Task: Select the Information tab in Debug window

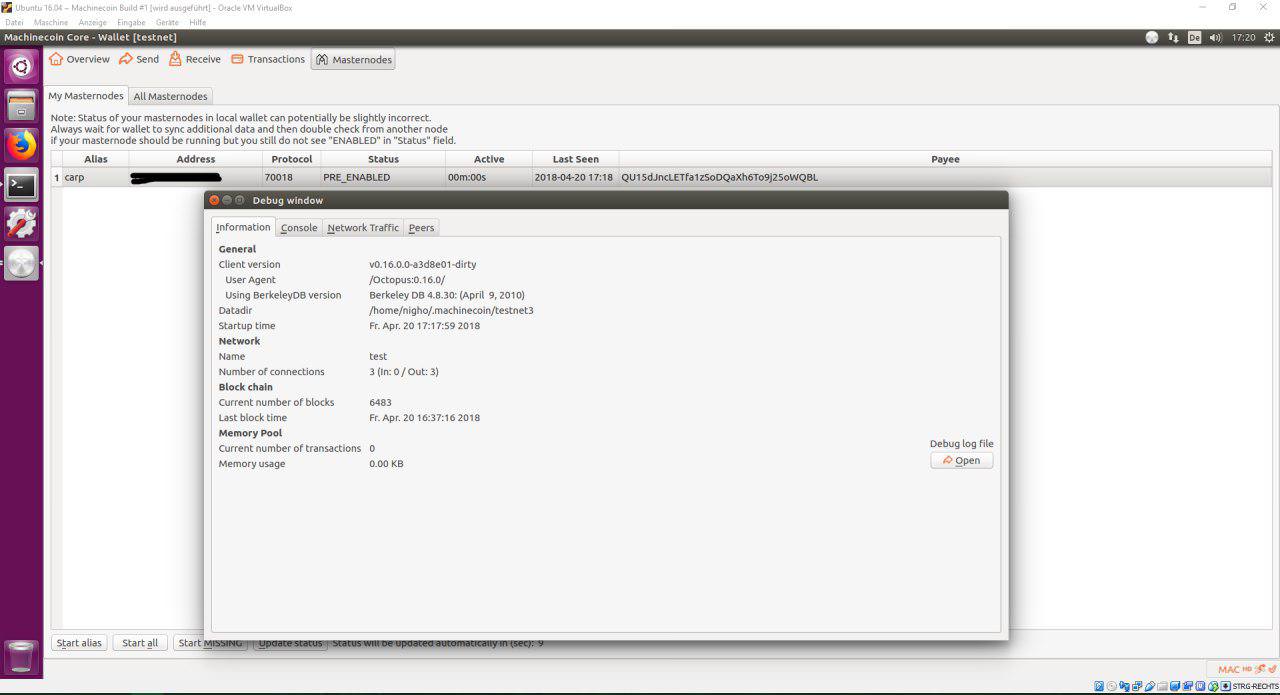Action: 243,227
